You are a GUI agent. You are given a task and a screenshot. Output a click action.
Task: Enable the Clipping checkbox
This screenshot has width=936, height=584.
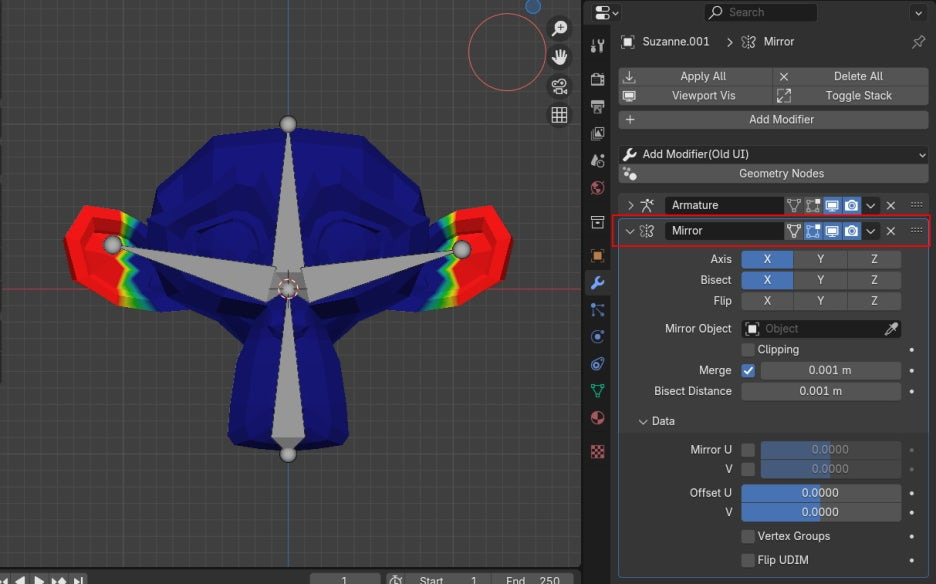point(748,349)
